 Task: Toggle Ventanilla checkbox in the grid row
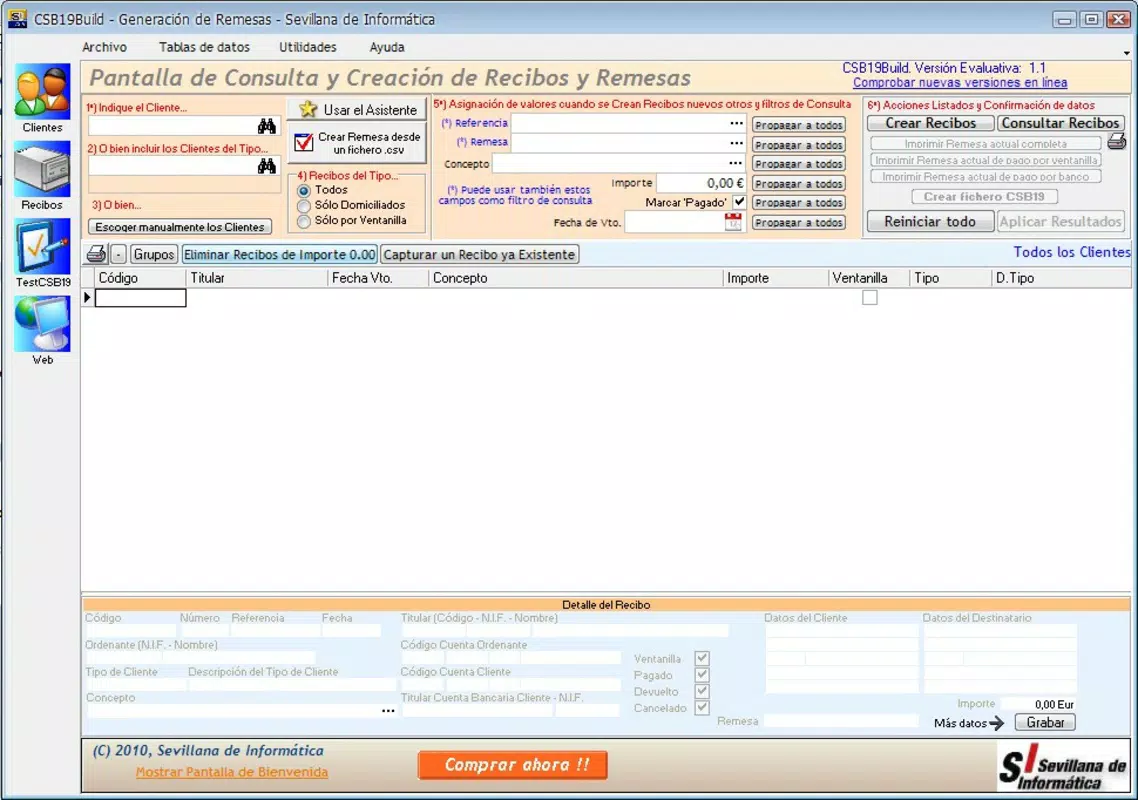pyautogui.click(x=869, y=298)
